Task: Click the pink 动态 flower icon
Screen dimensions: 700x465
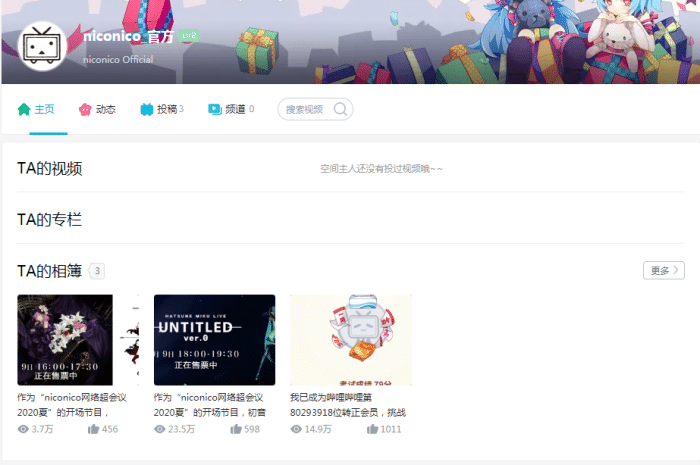Action: [85, 109]
